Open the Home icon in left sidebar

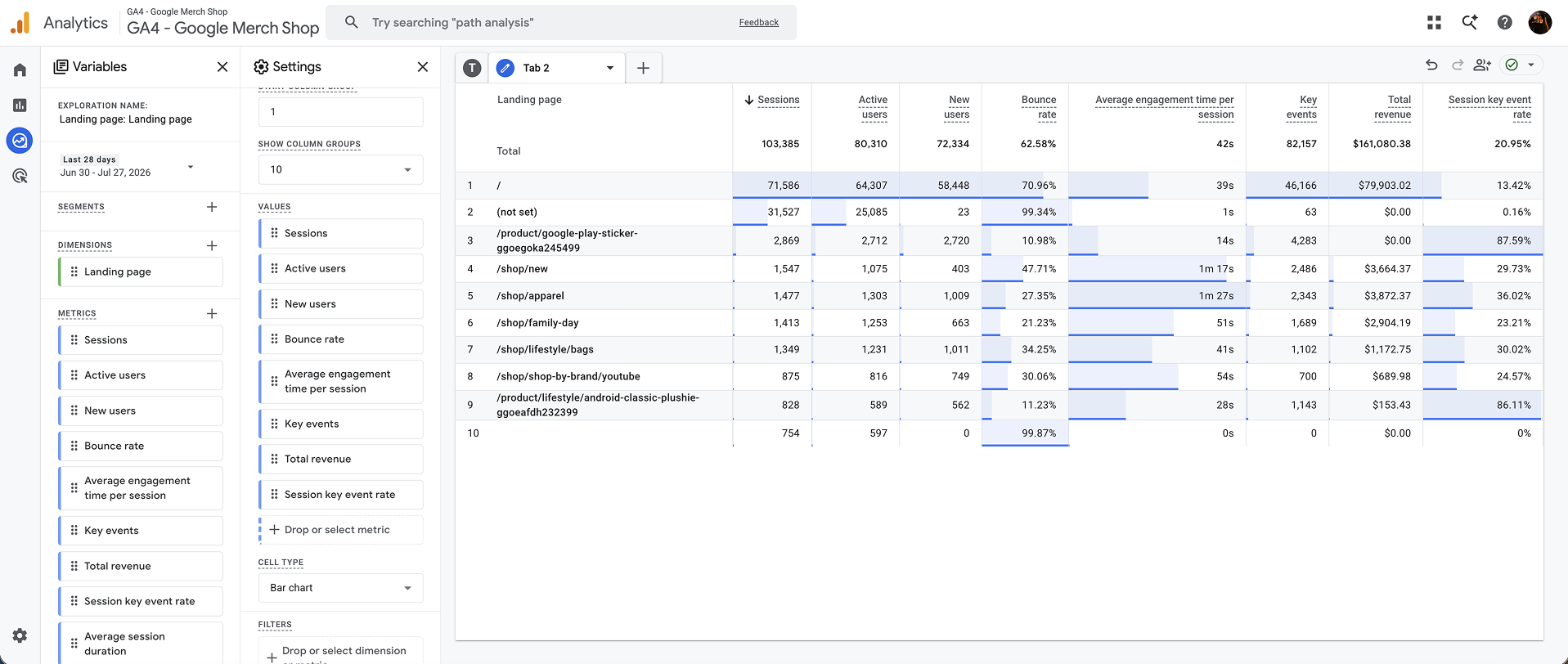[20, 70]
